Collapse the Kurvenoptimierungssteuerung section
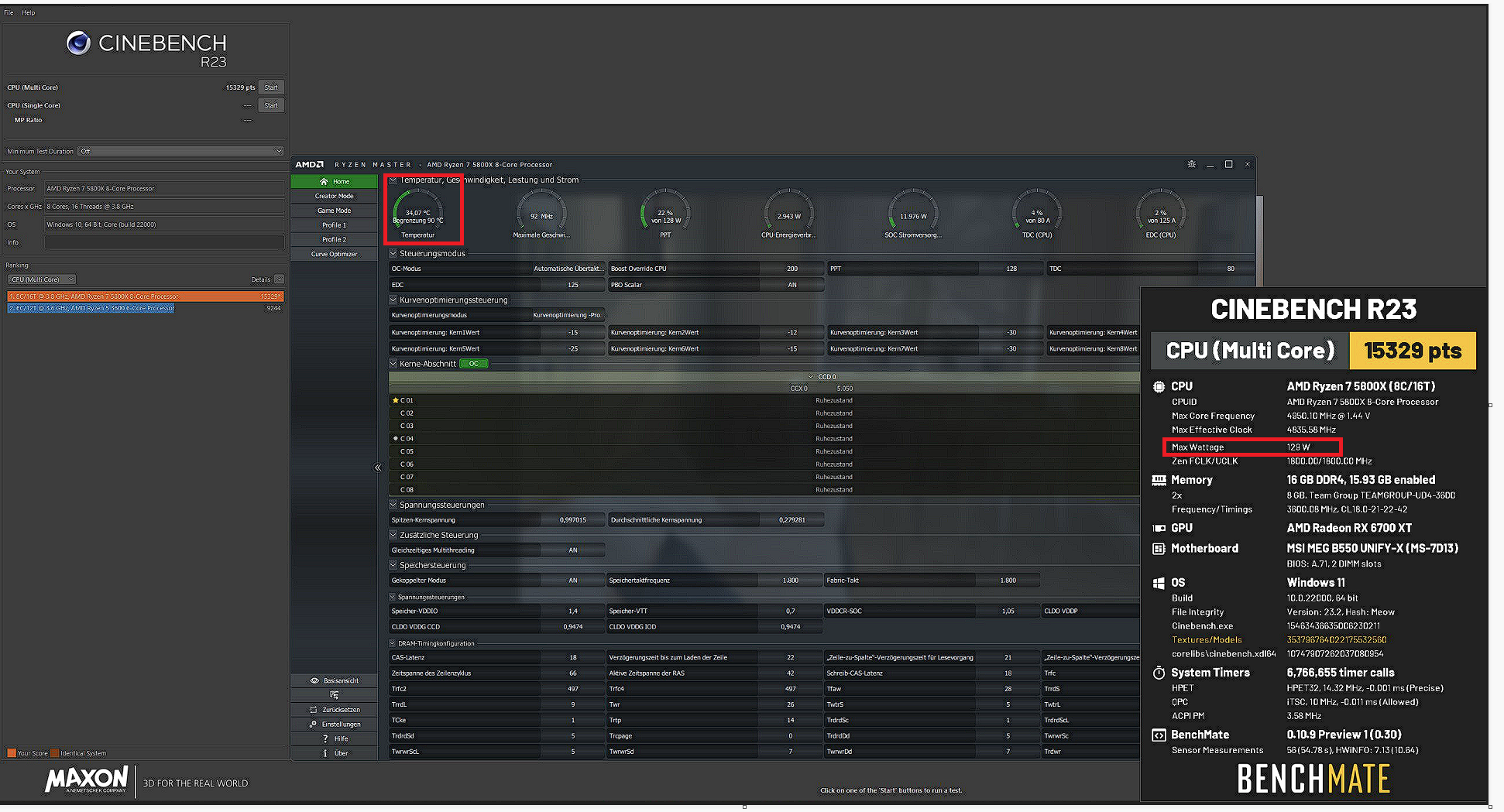 click(393, 300)
